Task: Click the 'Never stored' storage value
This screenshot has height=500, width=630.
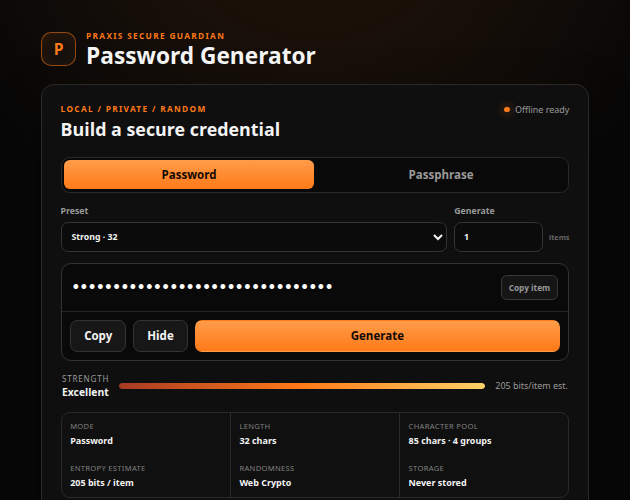Action: [438, 483]
